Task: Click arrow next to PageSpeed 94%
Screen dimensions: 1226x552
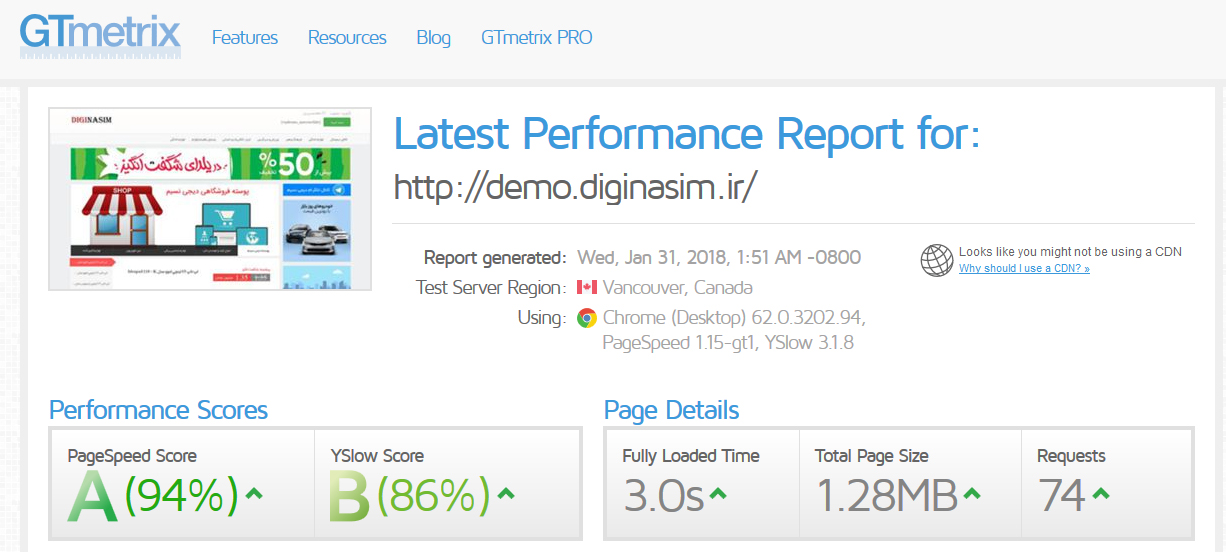Action: [254, 493]
